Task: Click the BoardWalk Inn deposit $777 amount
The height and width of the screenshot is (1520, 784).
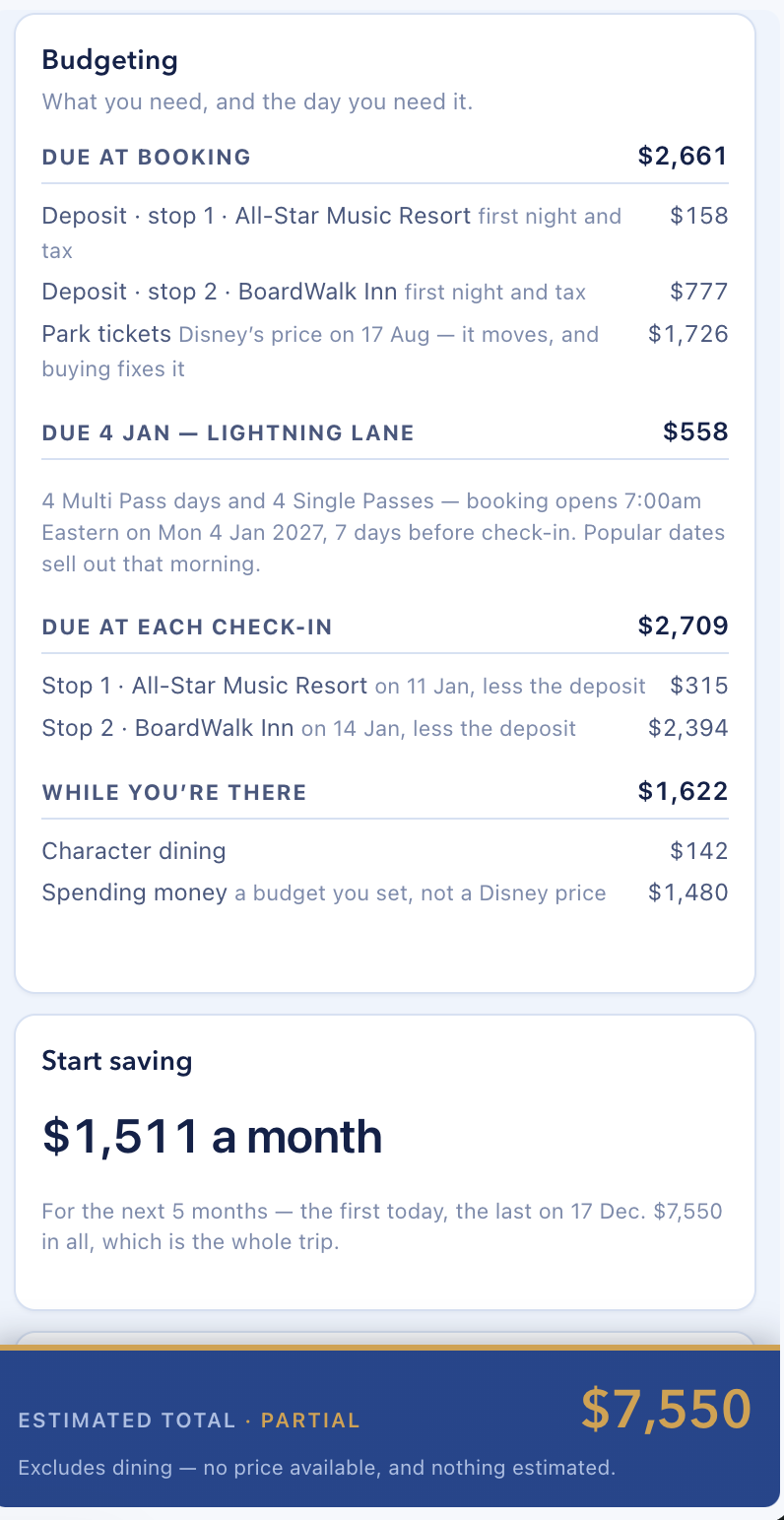Action: 698,292
